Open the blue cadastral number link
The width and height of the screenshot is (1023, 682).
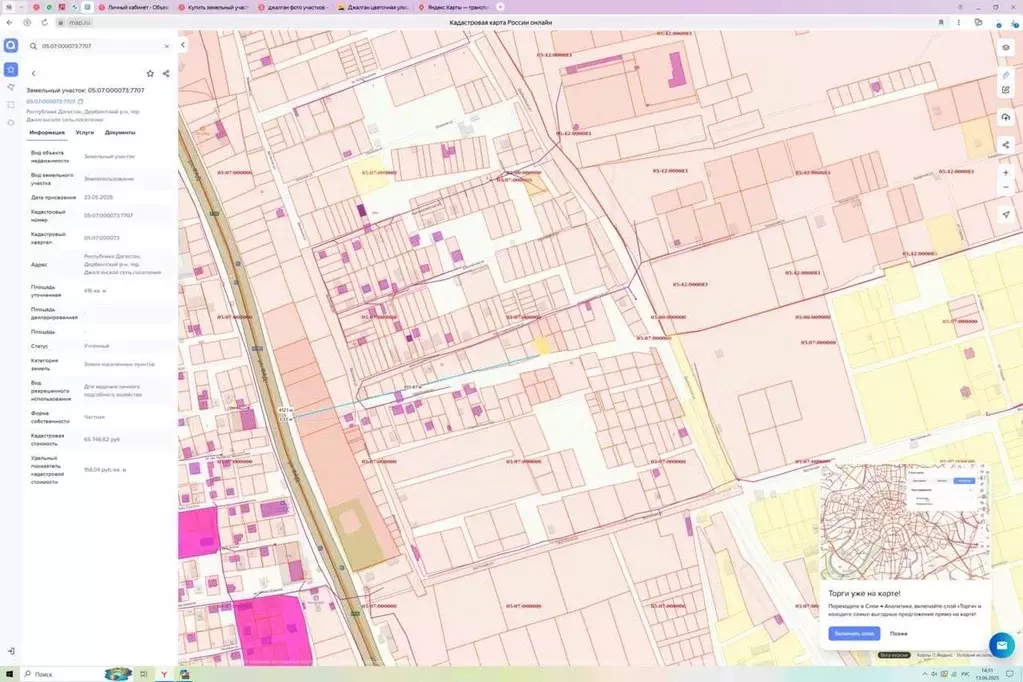pos(51,102)
